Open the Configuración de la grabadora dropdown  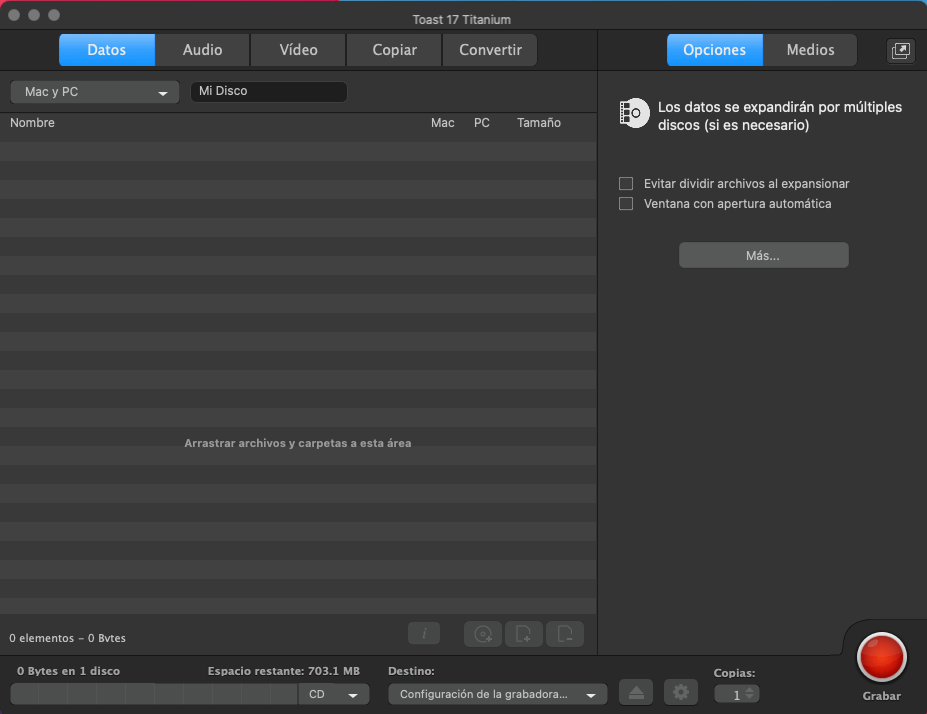point(498,694)
